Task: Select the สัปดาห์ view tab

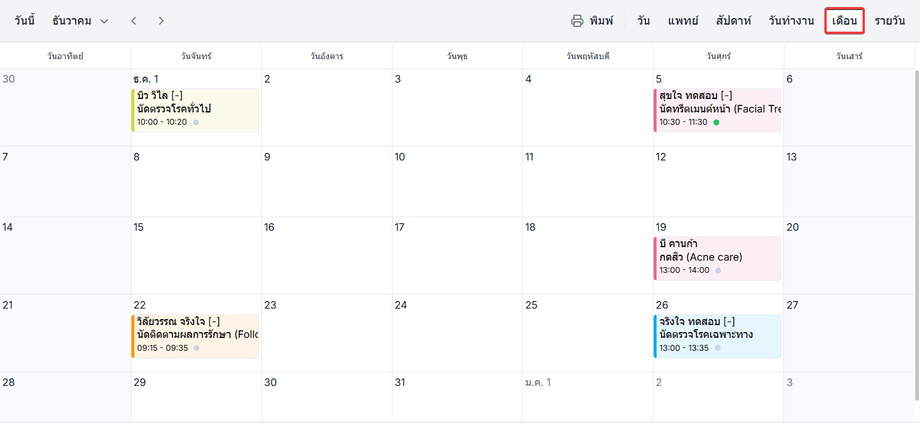Action: [734, 21]
